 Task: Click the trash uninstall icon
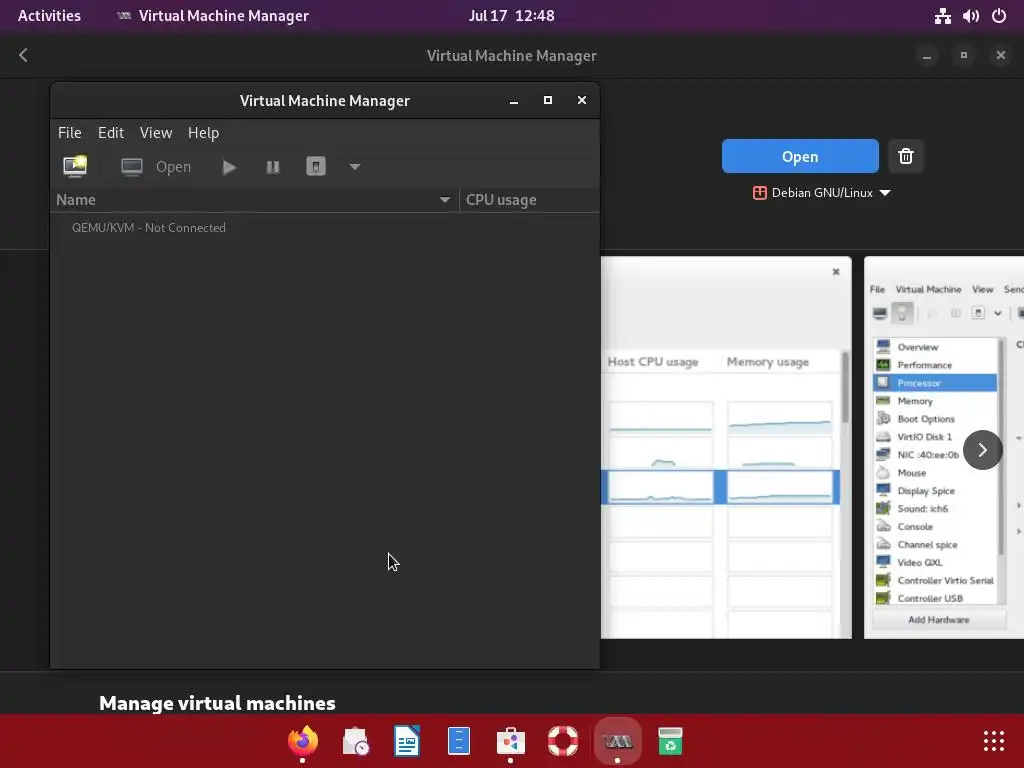906,156
